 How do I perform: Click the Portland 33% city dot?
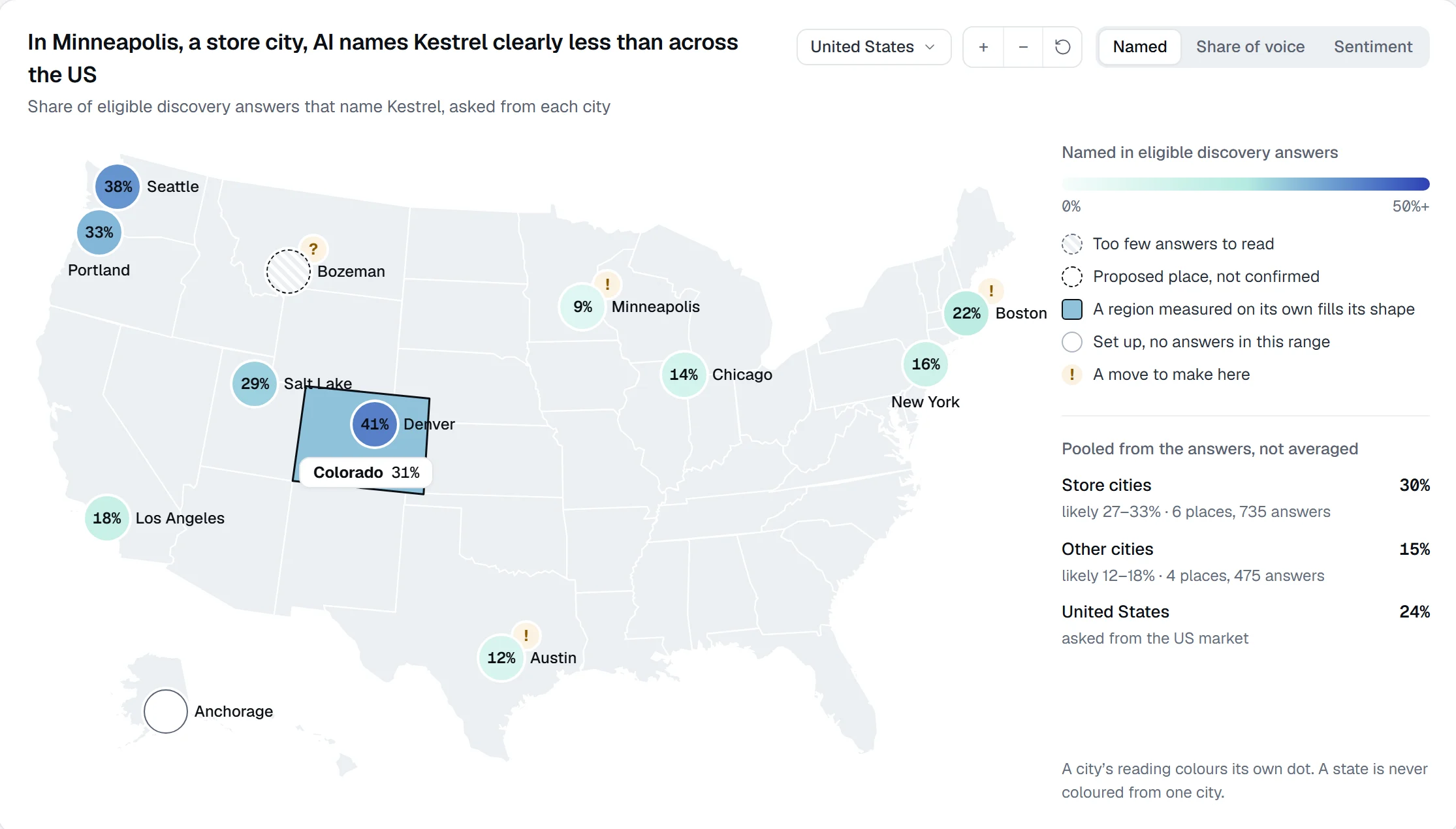[99, 232]
